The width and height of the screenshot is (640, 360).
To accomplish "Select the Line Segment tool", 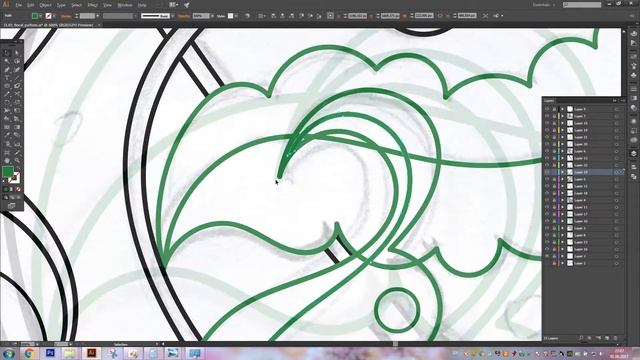I will pyautogui.click(x=17, y=78).
